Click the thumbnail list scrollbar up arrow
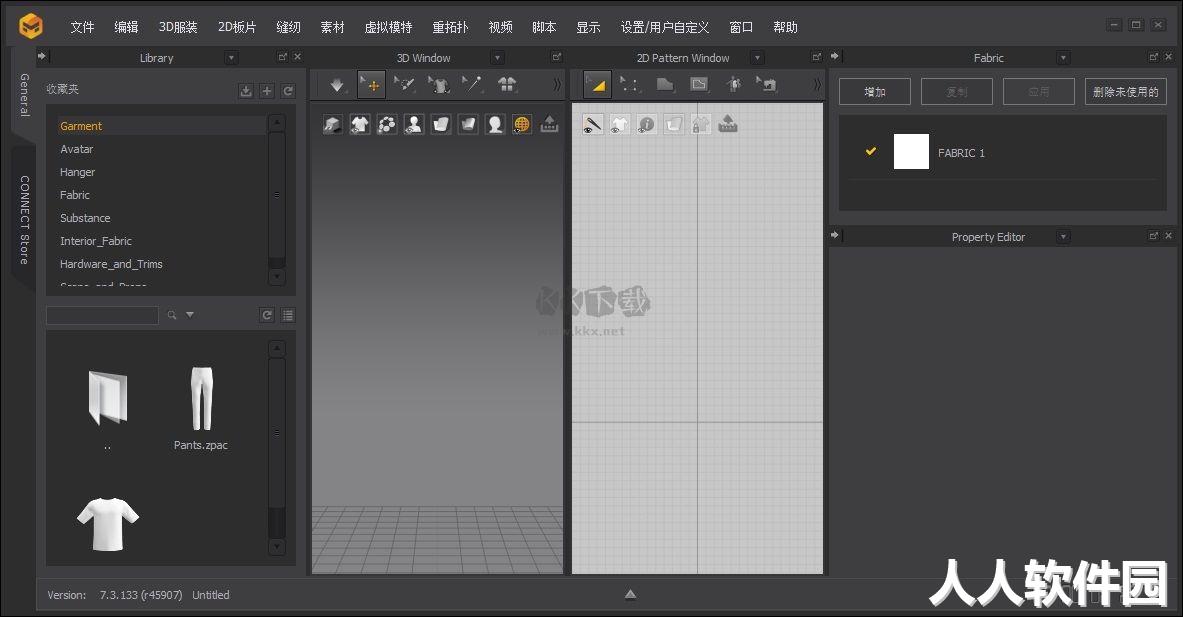 coord(277,348)
